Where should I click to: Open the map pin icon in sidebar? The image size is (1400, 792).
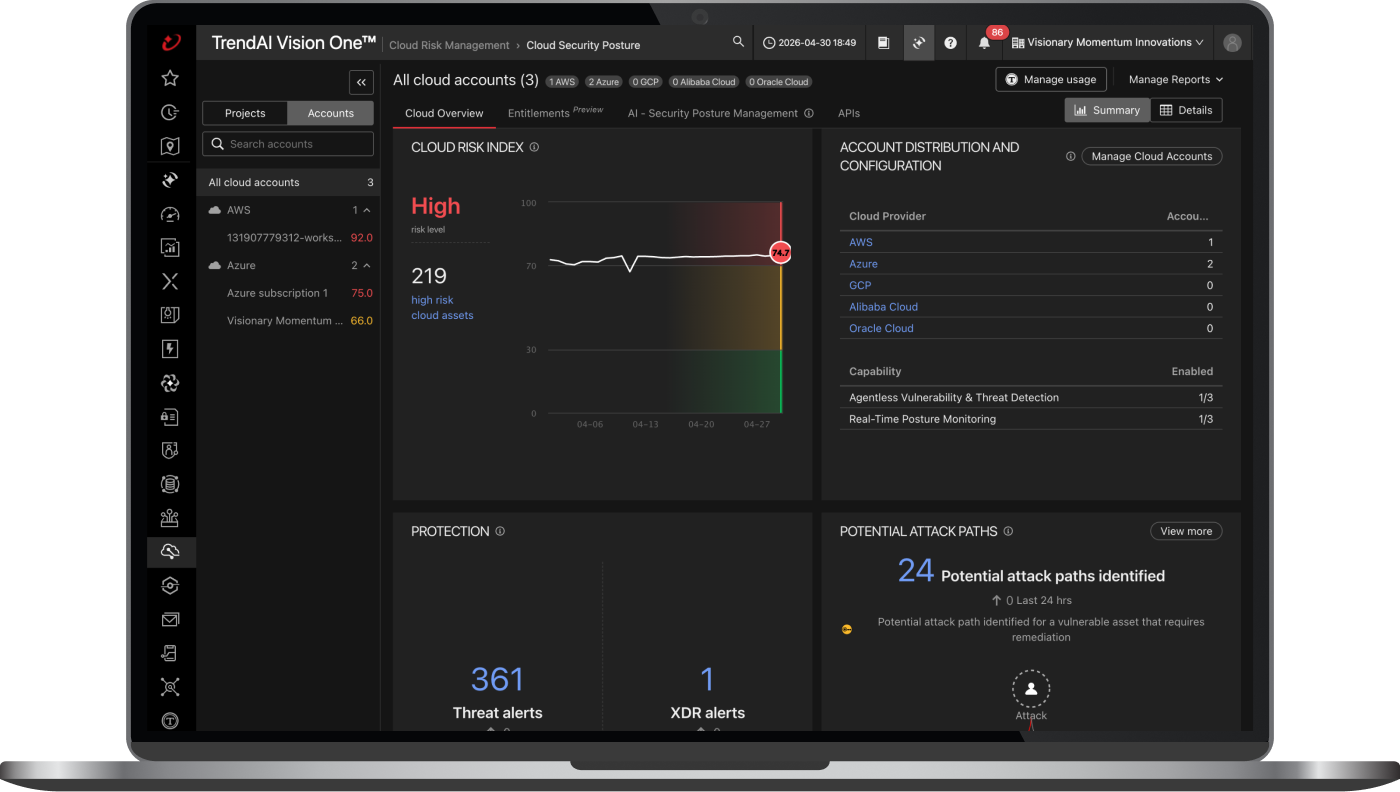click(170, 146)
